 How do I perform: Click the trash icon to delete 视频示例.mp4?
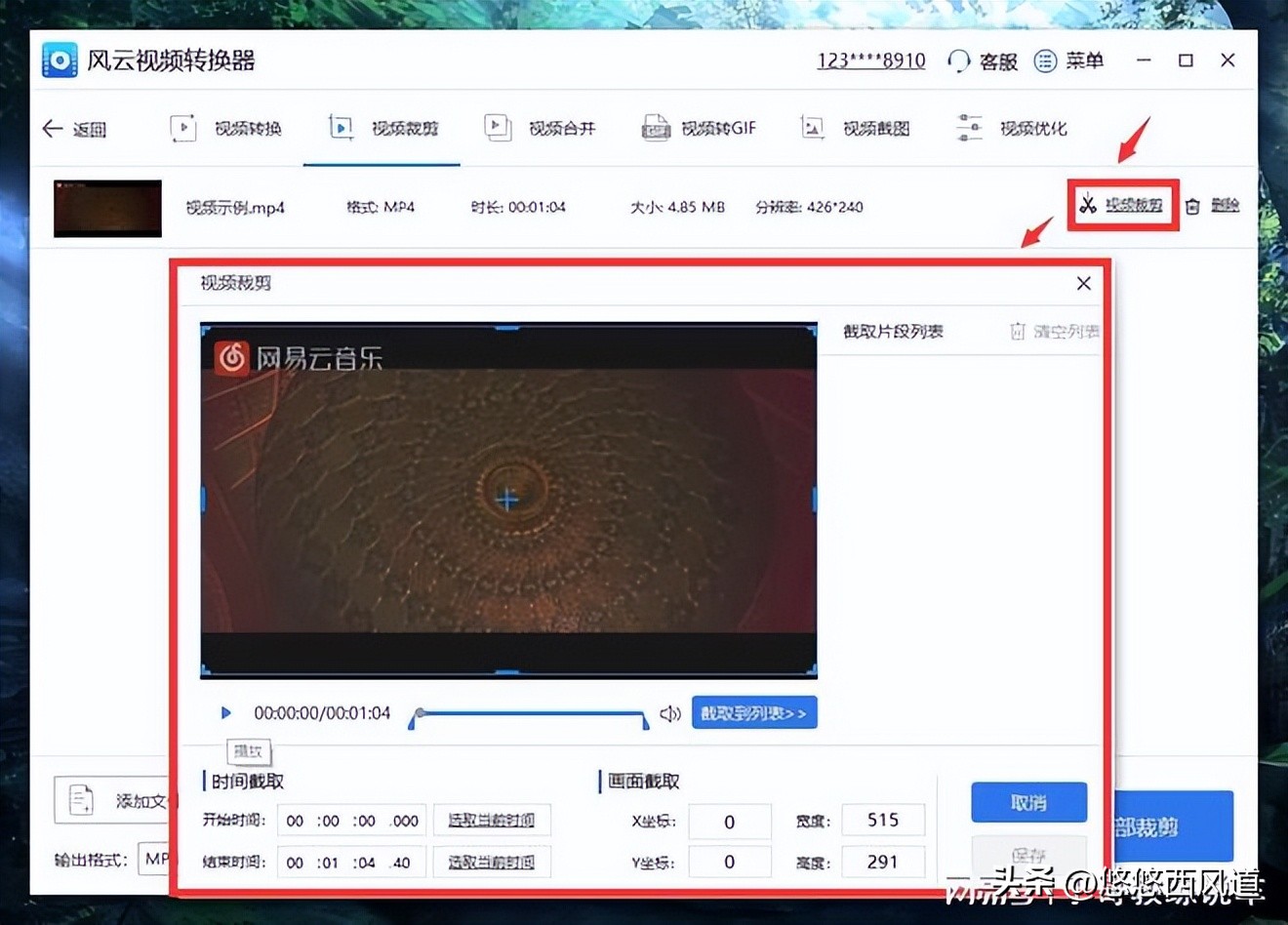(1193, 206)
